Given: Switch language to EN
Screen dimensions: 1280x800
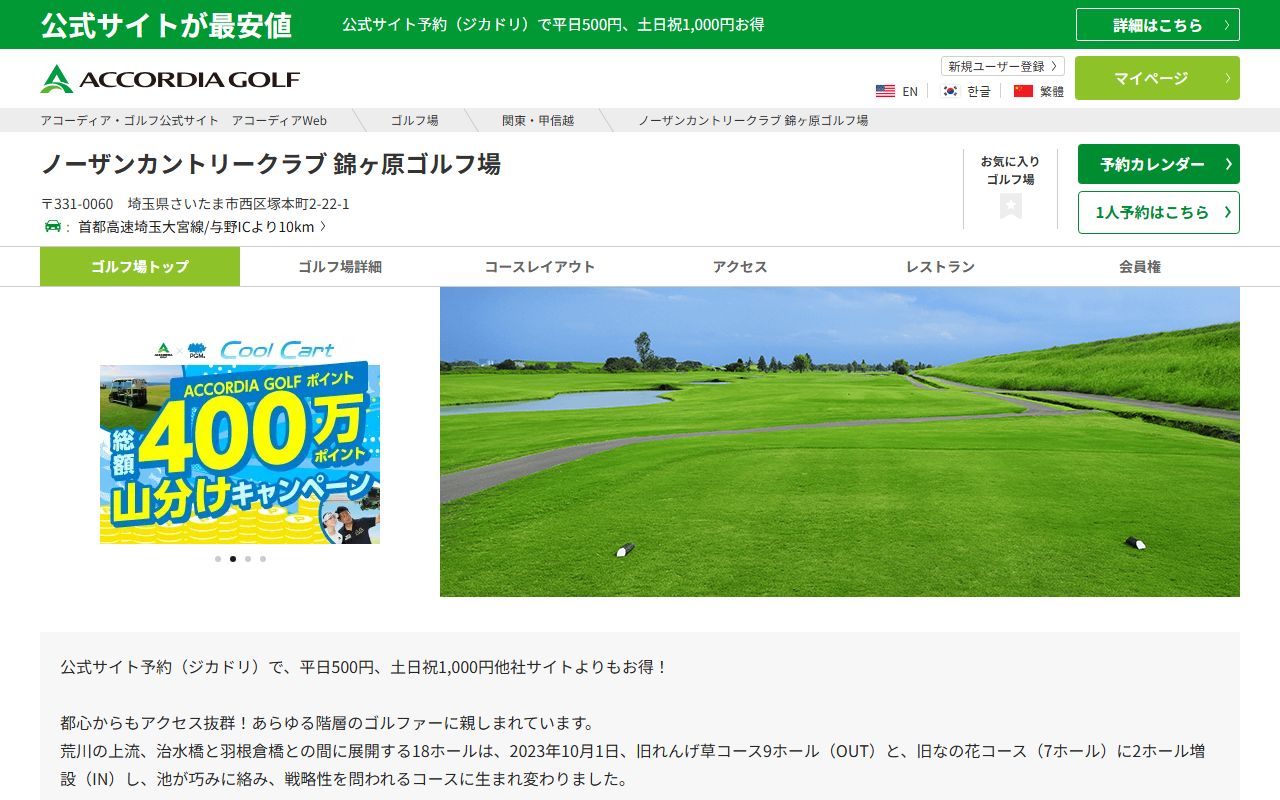Looking at the screenshot, I should [910, 91].
